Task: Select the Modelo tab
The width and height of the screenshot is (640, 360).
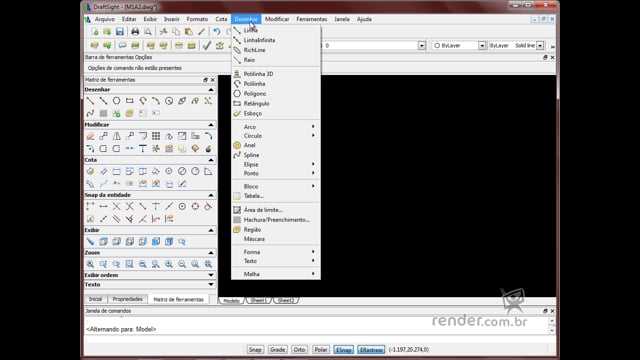Action: (231, 301)
